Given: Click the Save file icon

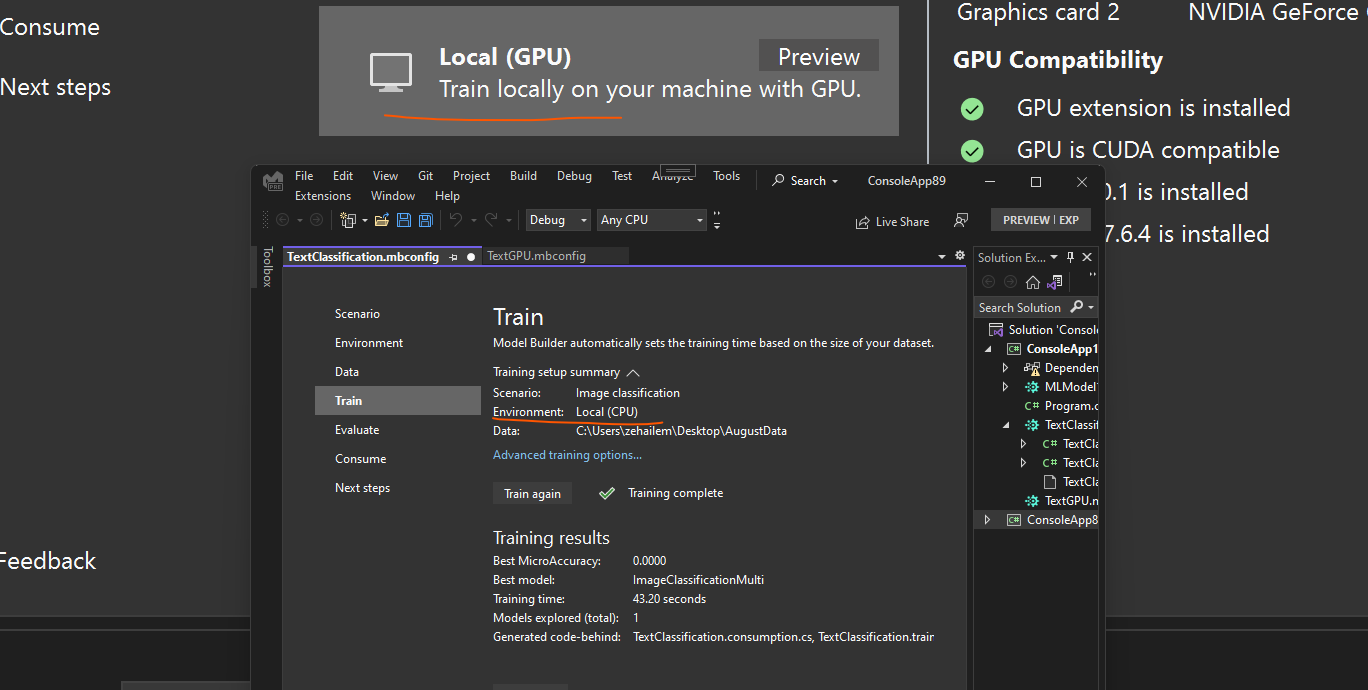Looking at the screenshot, I should click(x=404, y=220).
